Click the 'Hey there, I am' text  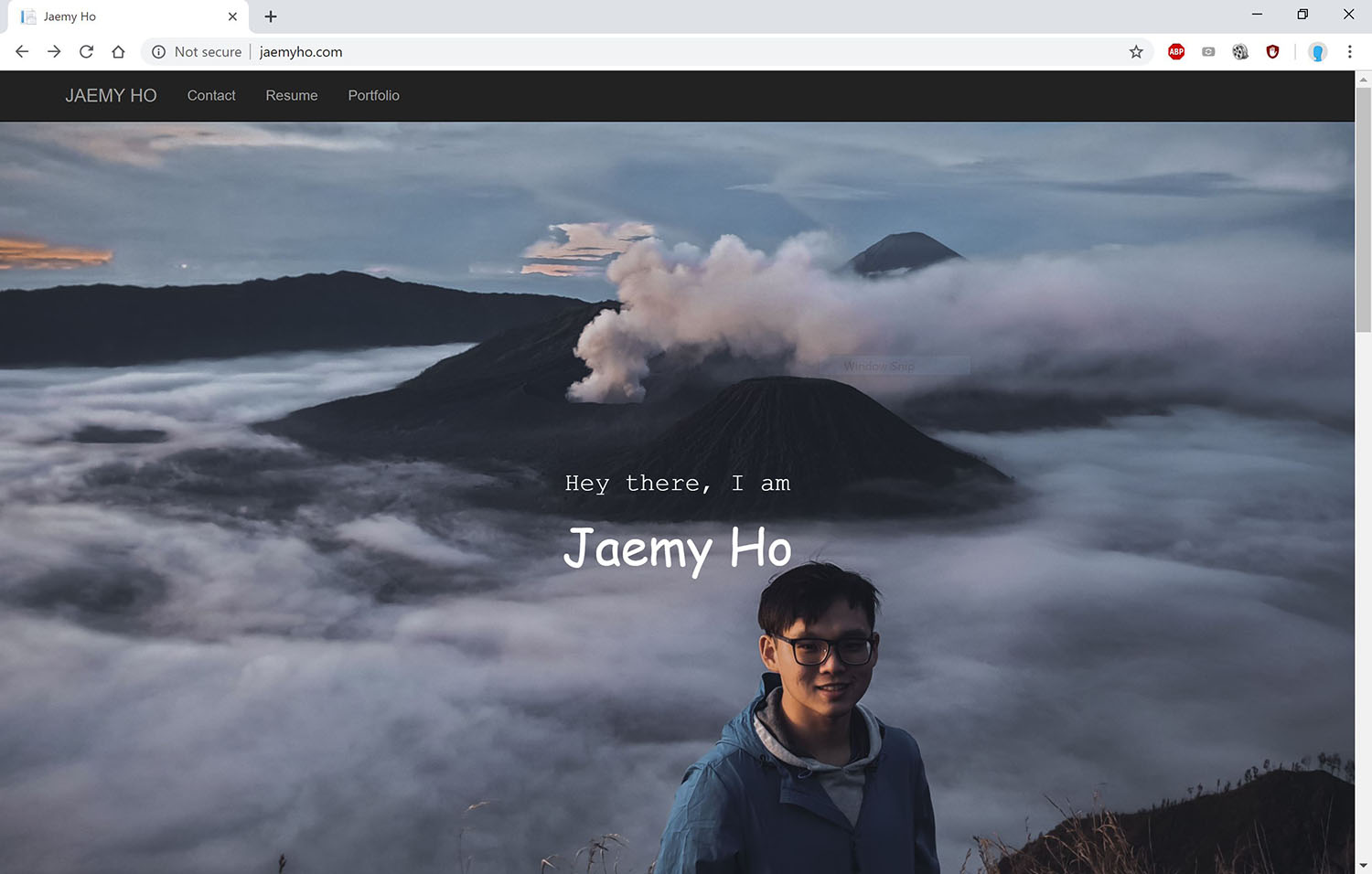tap(678, 484)
